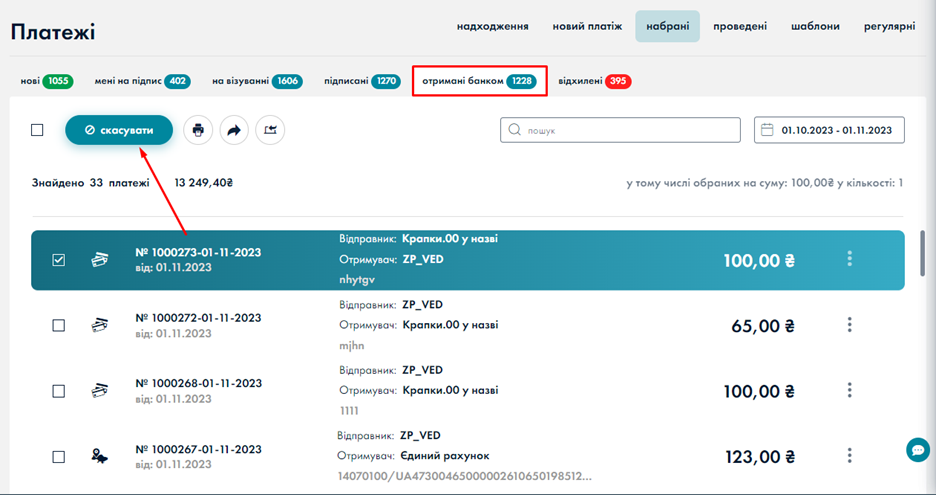
Task: Check the box for payment № 1000268-01-11-2023
Action: tap(58, 391)
